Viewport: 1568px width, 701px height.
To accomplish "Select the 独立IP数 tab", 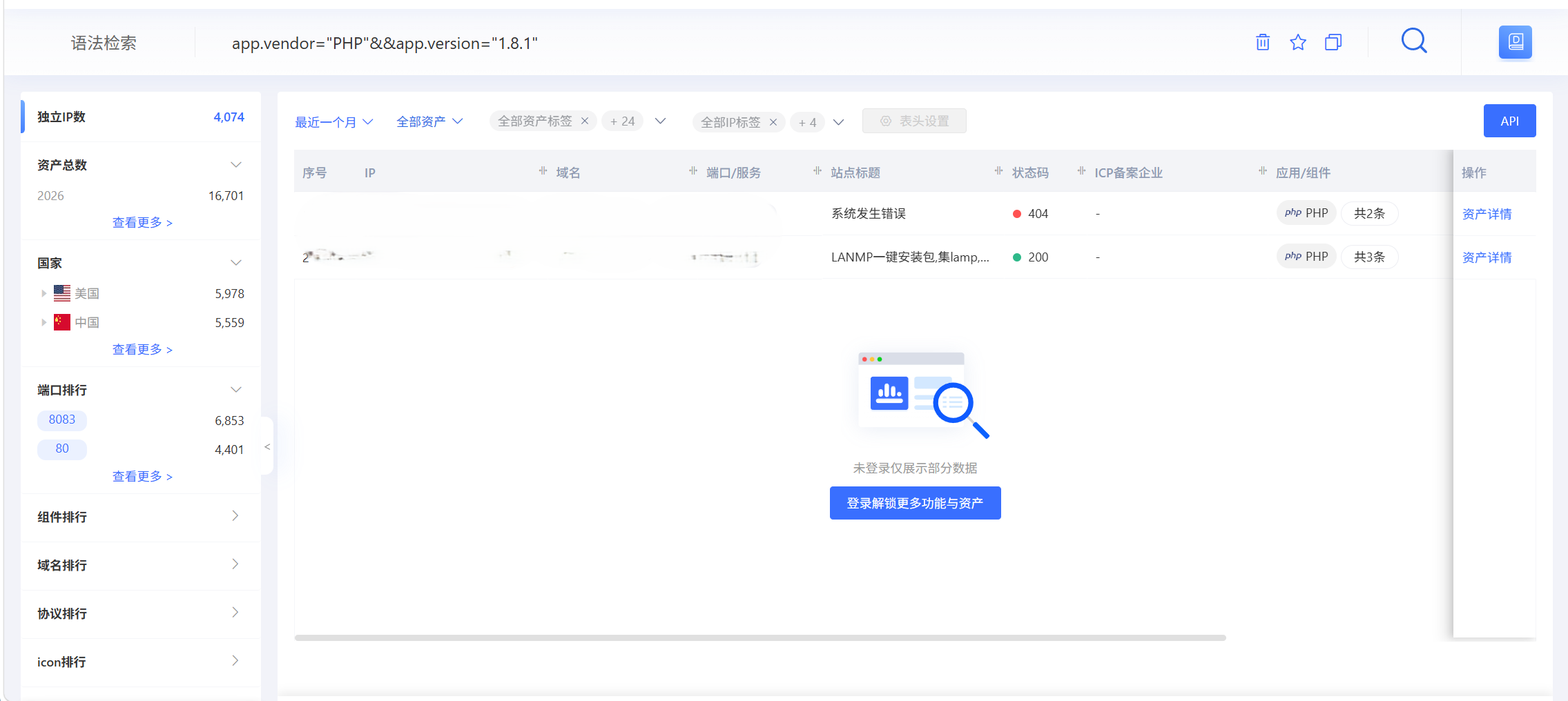I will click(141, 117).
